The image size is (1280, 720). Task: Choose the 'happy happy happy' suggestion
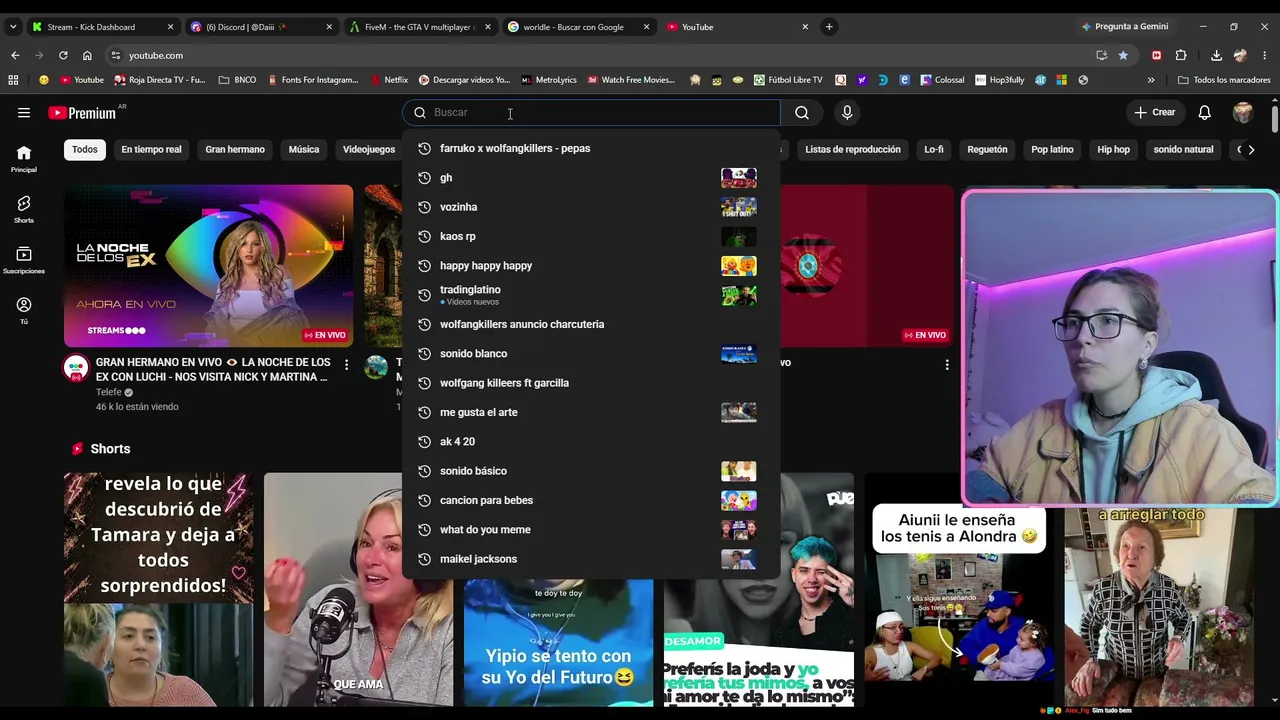(x=591, y=266)
